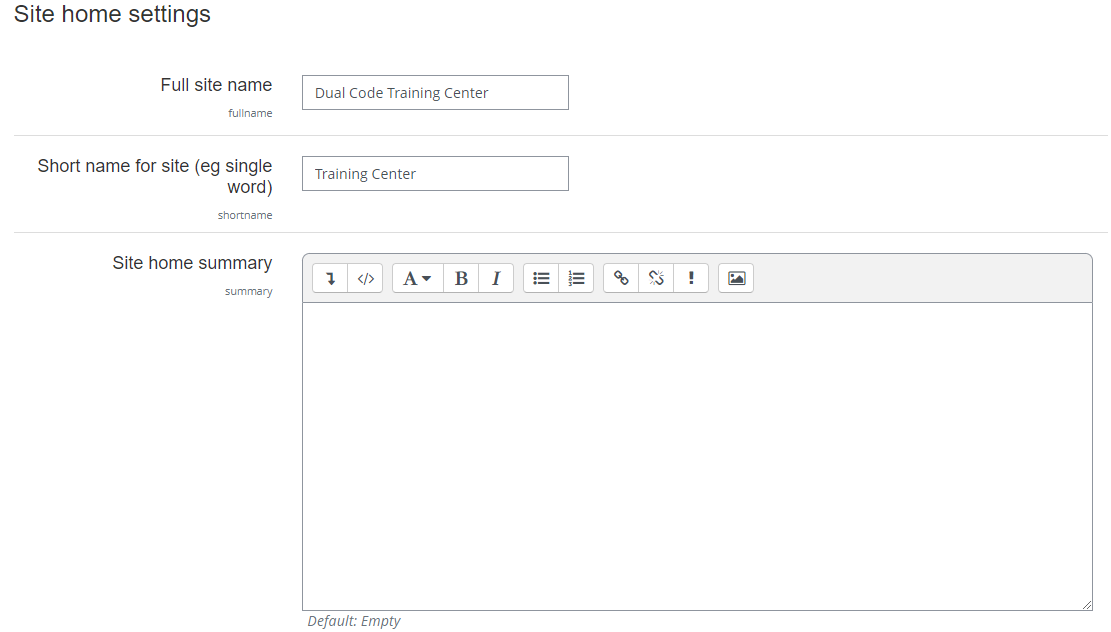The height and width of the screenshot is (632, 1111).
Task: Click inside the Site home summary text area
Action: click(696, 455)
